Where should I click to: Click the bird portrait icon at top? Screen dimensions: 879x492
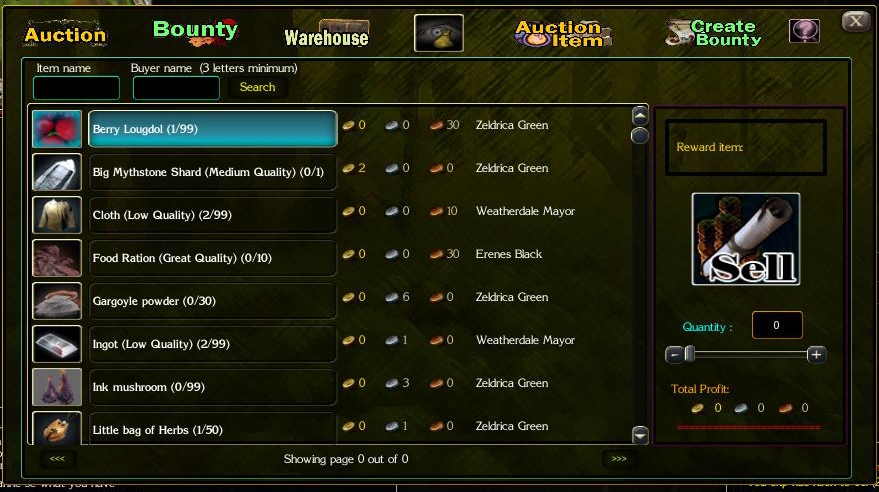point(439,33)
